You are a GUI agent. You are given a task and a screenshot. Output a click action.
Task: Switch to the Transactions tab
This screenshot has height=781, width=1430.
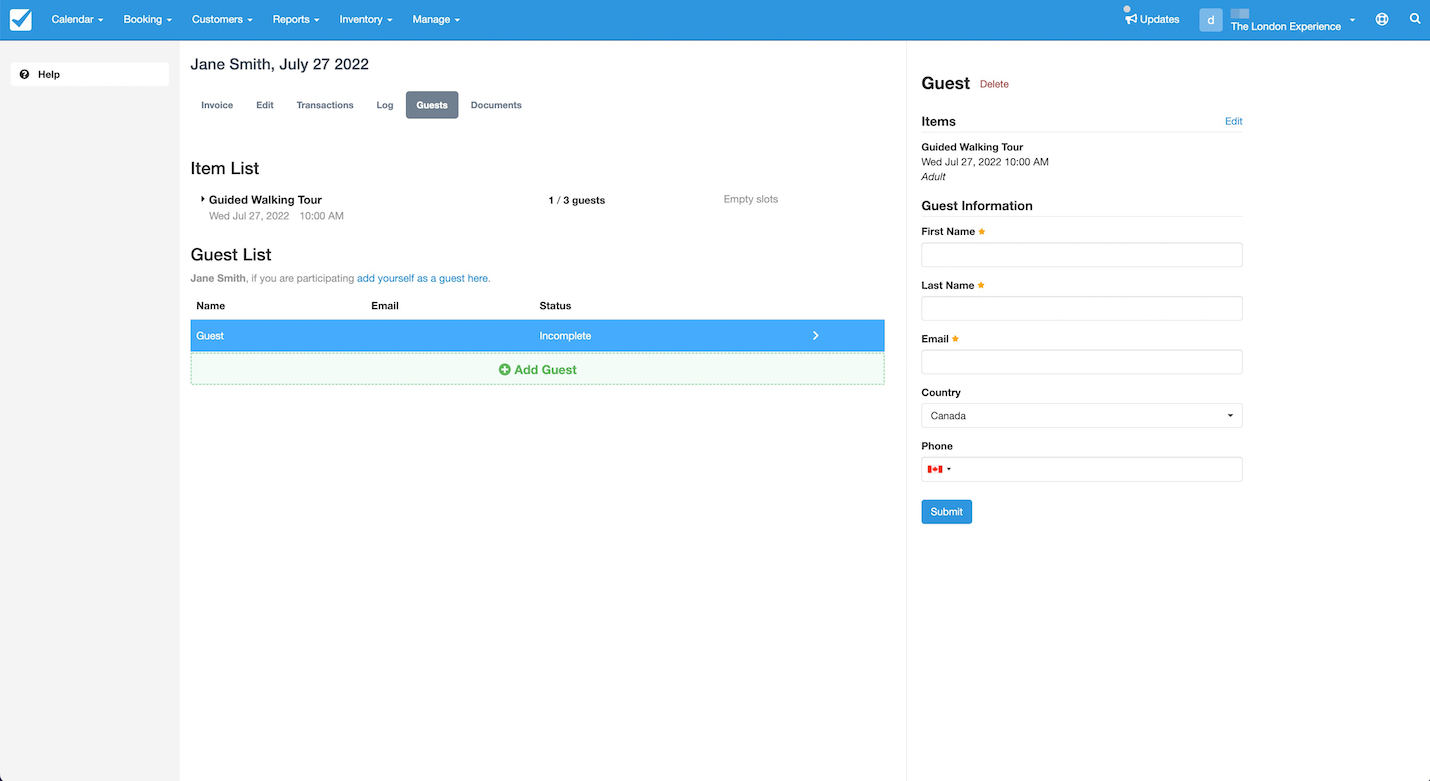[x=325, y=105]
